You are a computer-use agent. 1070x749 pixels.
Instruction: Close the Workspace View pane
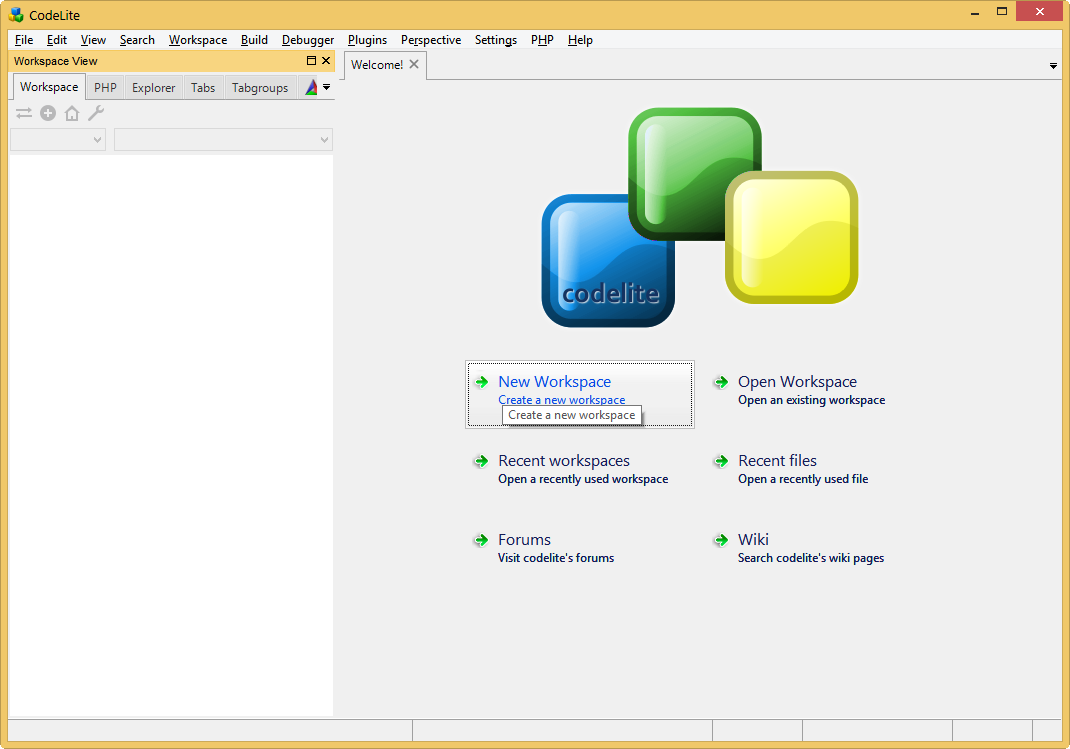[x=326, y=61]
